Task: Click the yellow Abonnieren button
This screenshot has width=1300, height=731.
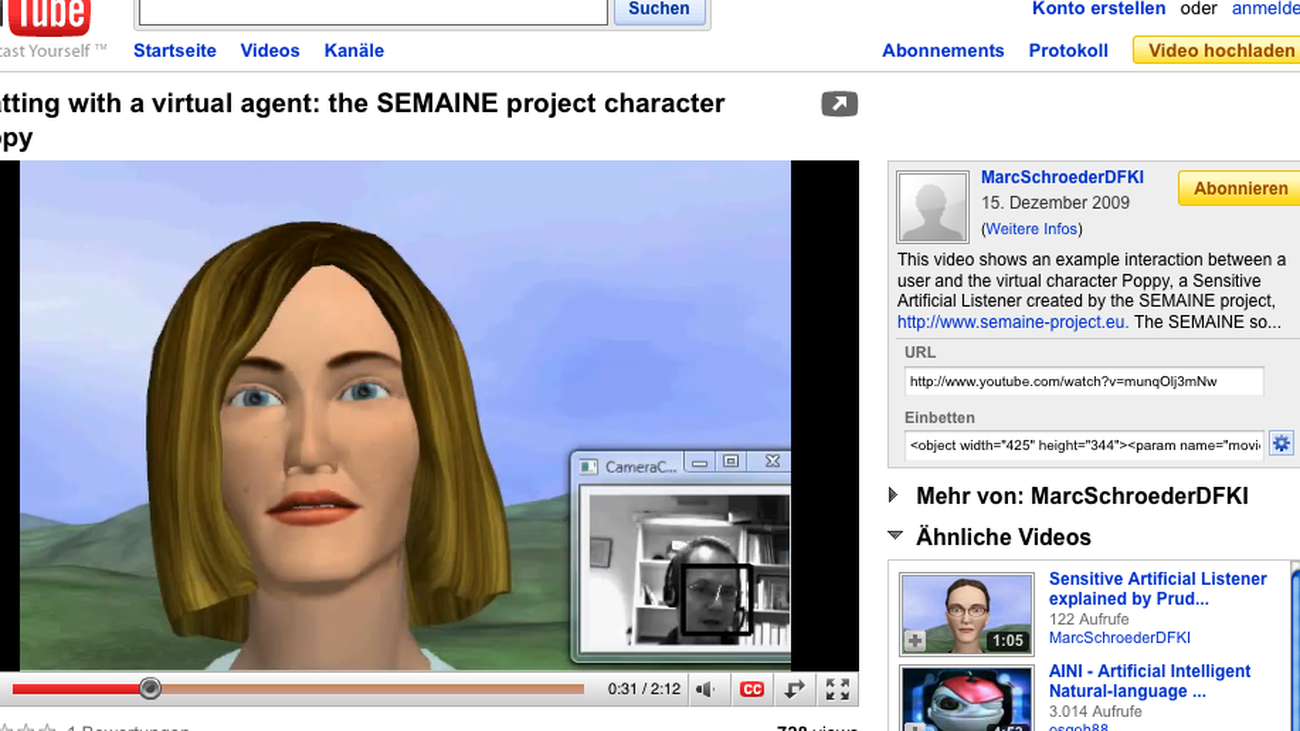Action: (x=1240, y=188)
